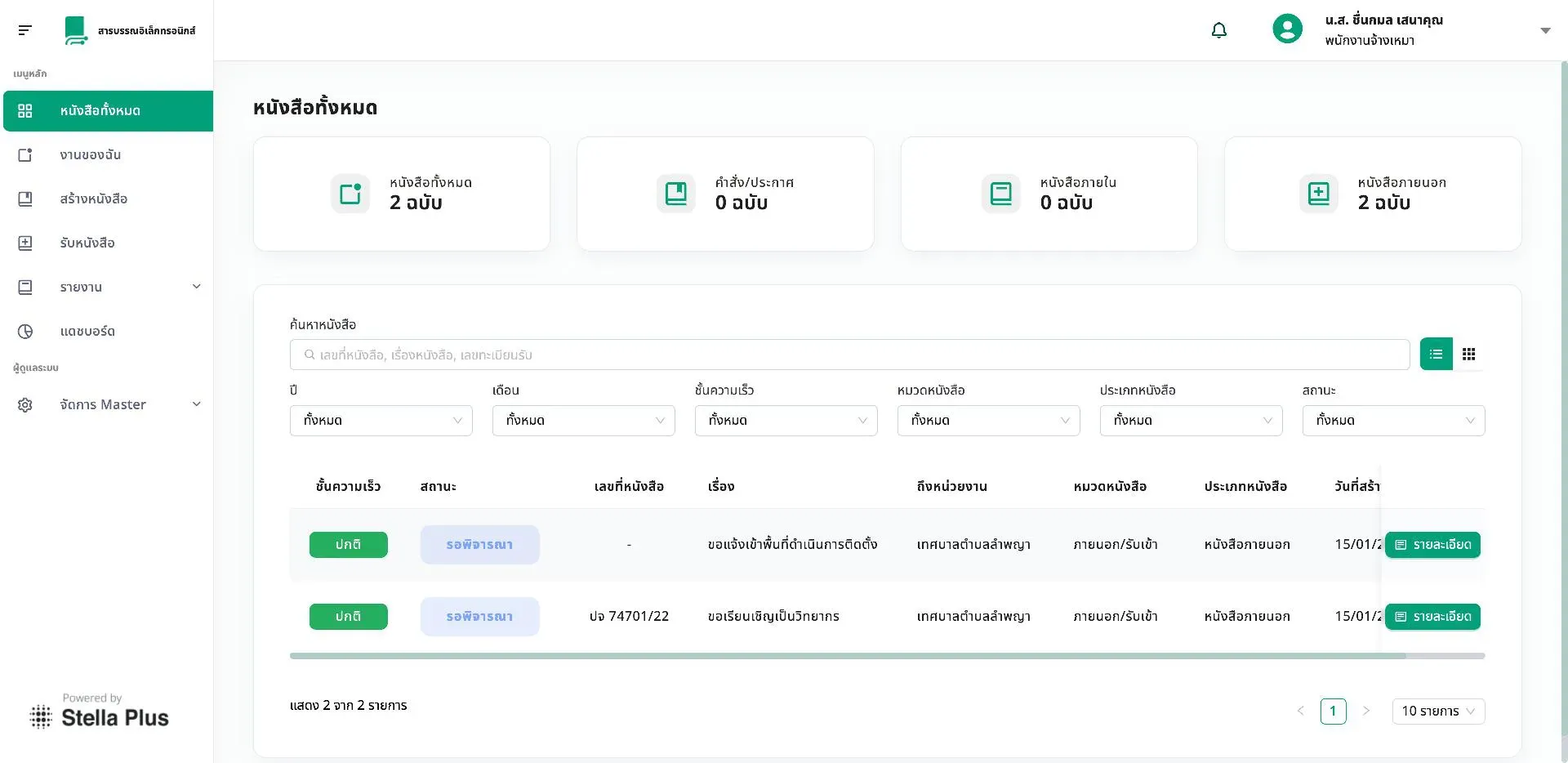The width and height of the screenshot is (1568, 763).
Task: Open รายงาน menu item
Action: click(108, 288)
